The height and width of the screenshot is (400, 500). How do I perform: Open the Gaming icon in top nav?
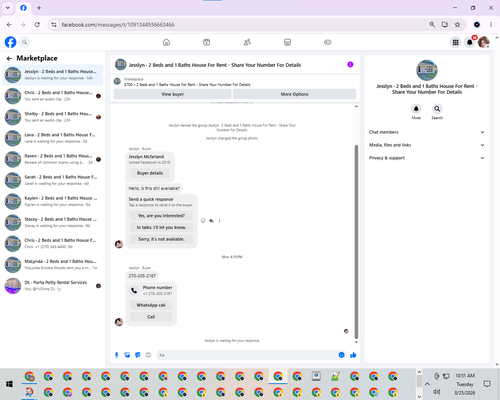[x=328, y=42]
